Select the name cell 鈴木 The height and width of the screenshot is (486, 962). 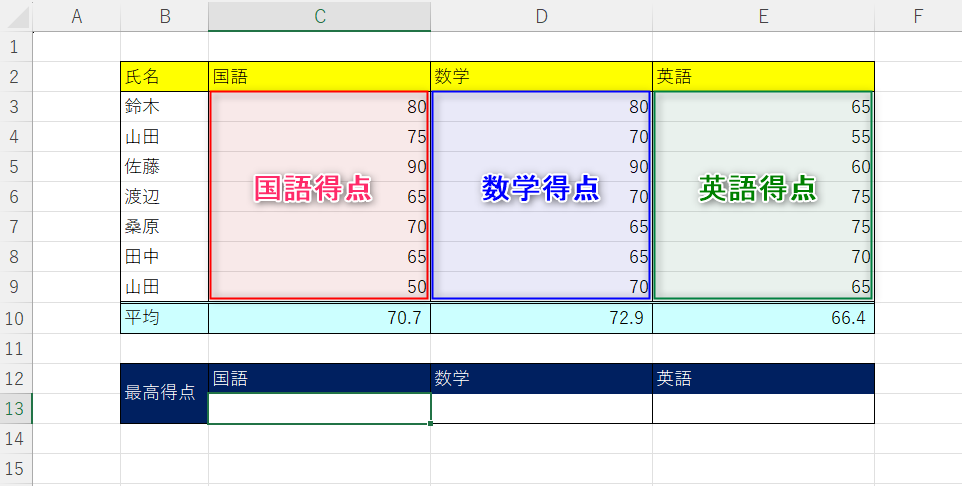click(164, 107)
